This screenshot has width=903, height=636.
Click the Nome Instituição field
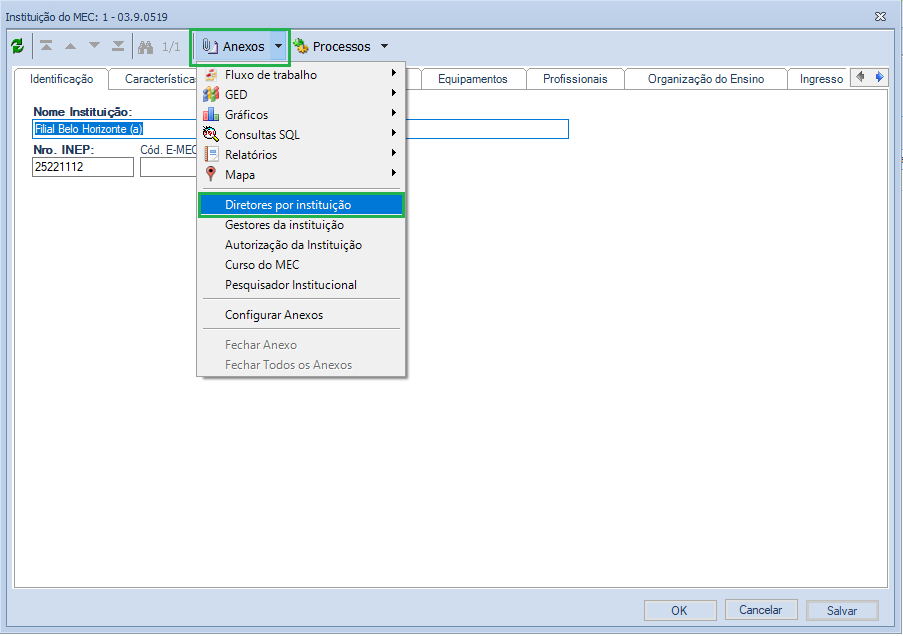click(300, 129)
